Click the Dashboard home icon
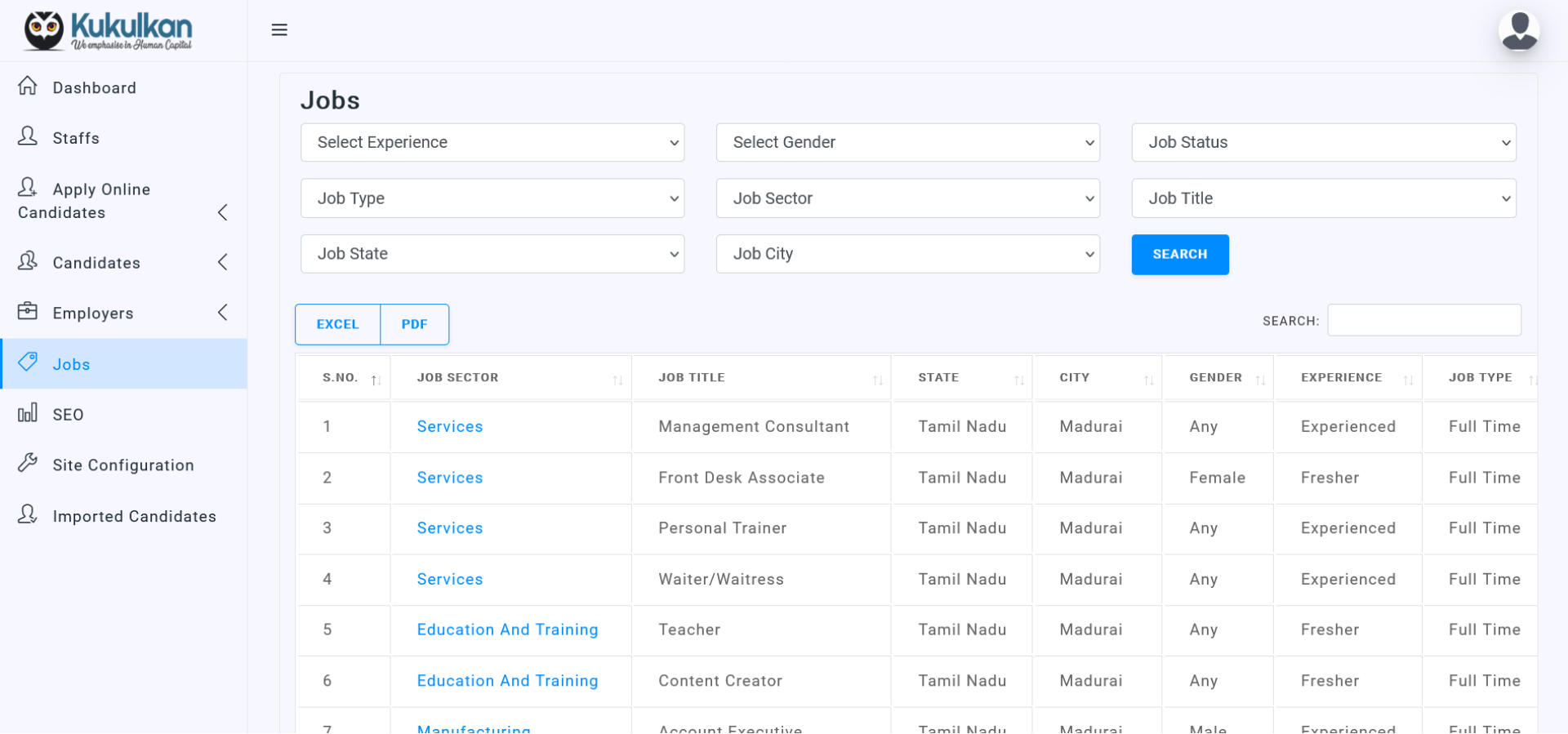This screenshot has width=1568, height=734. [x=28, y=86]
